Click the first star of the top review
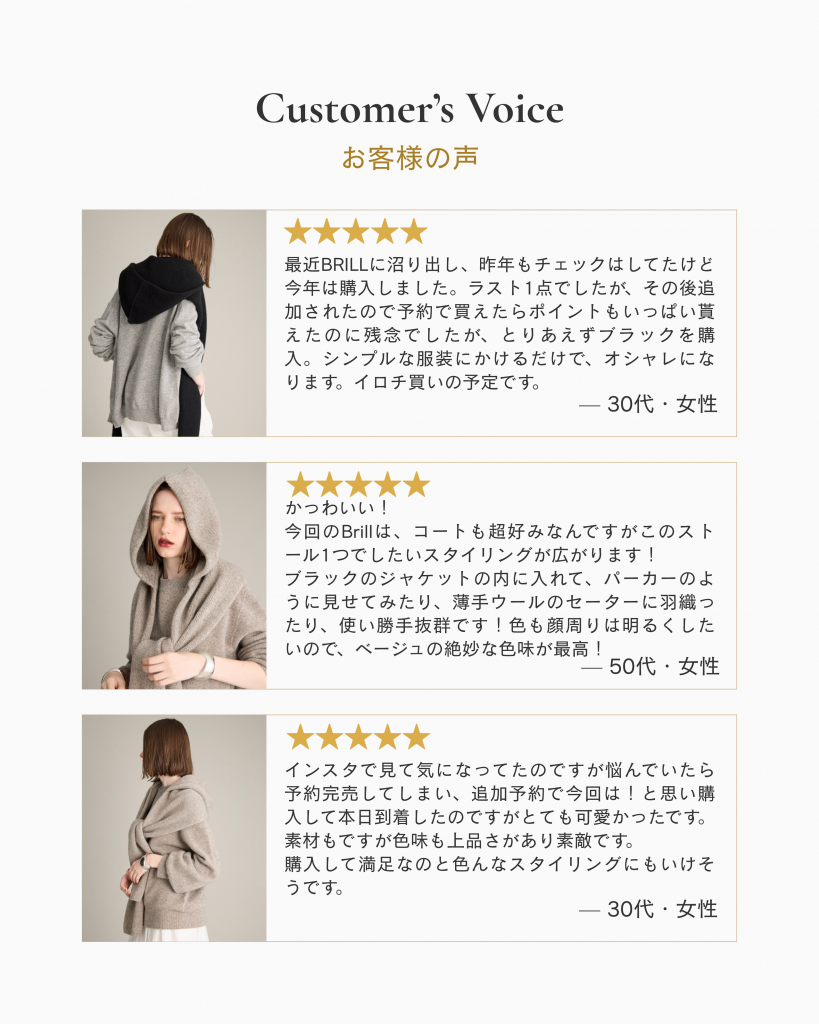Viewport: 819px width, 1024px height. pos(298,231)
